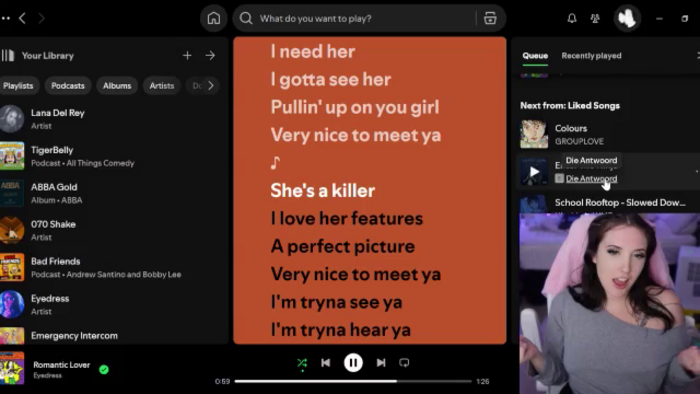
Task: Seek within the song progress bar
Action: pyautogui.click(x=353, y=381)
